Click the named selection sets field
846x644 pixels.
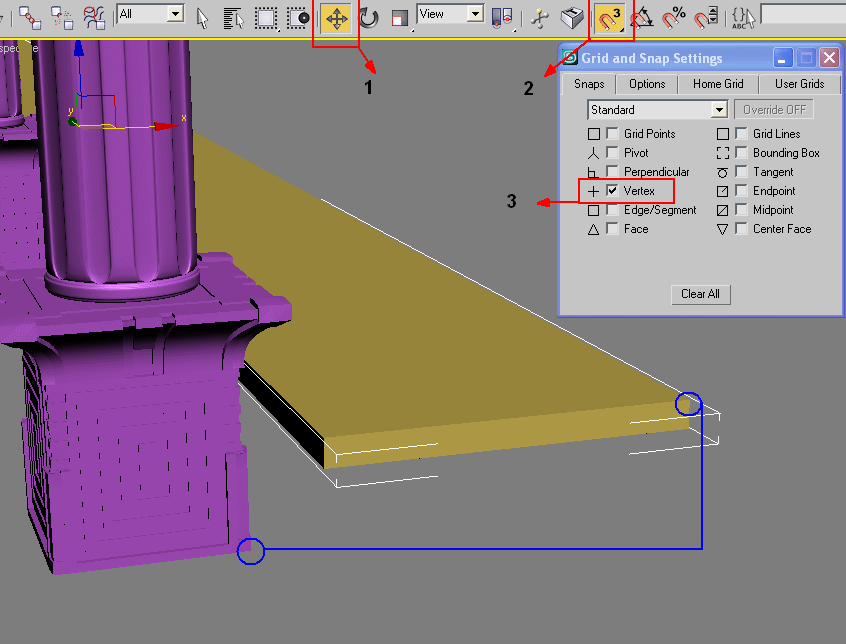click(x=802, y=14)
